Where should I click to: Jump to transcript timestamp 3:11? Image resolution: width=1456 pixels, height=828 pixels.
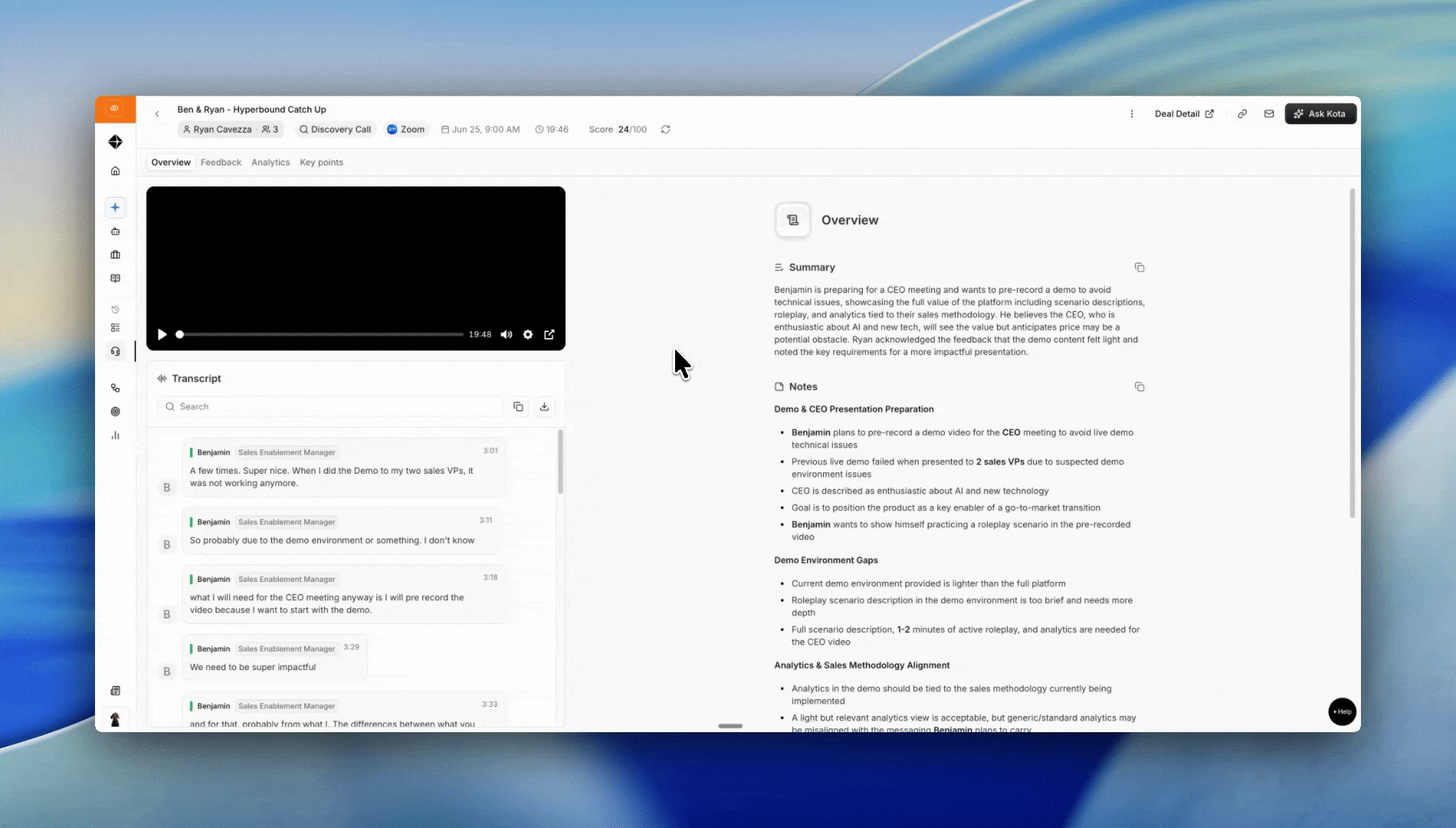point(486,520)
